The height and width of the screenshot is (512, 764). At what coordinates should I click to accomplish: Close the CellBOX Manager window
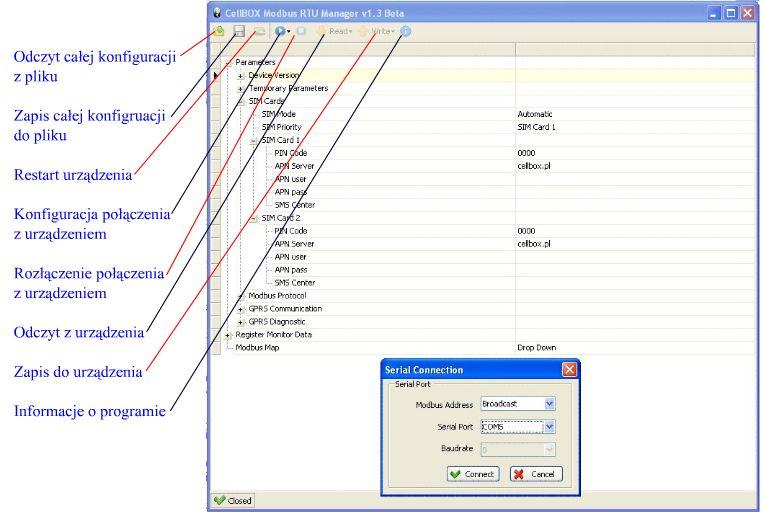[748, 13]
